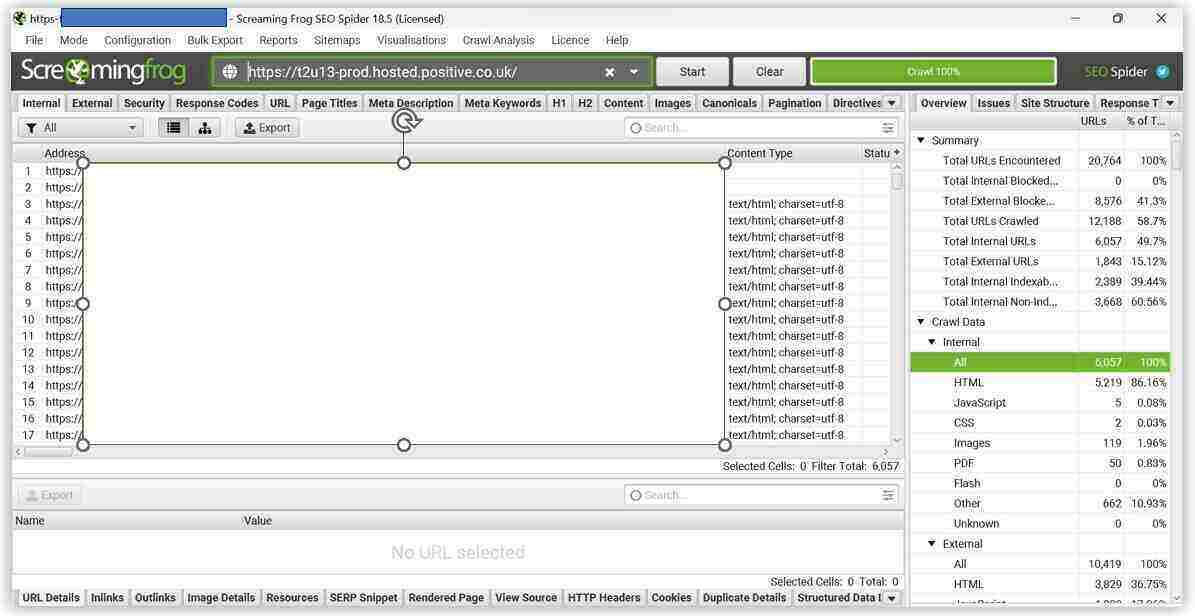Click the Start crawl button
This screenshot has height=616, width=1195.
coord(692,72)
